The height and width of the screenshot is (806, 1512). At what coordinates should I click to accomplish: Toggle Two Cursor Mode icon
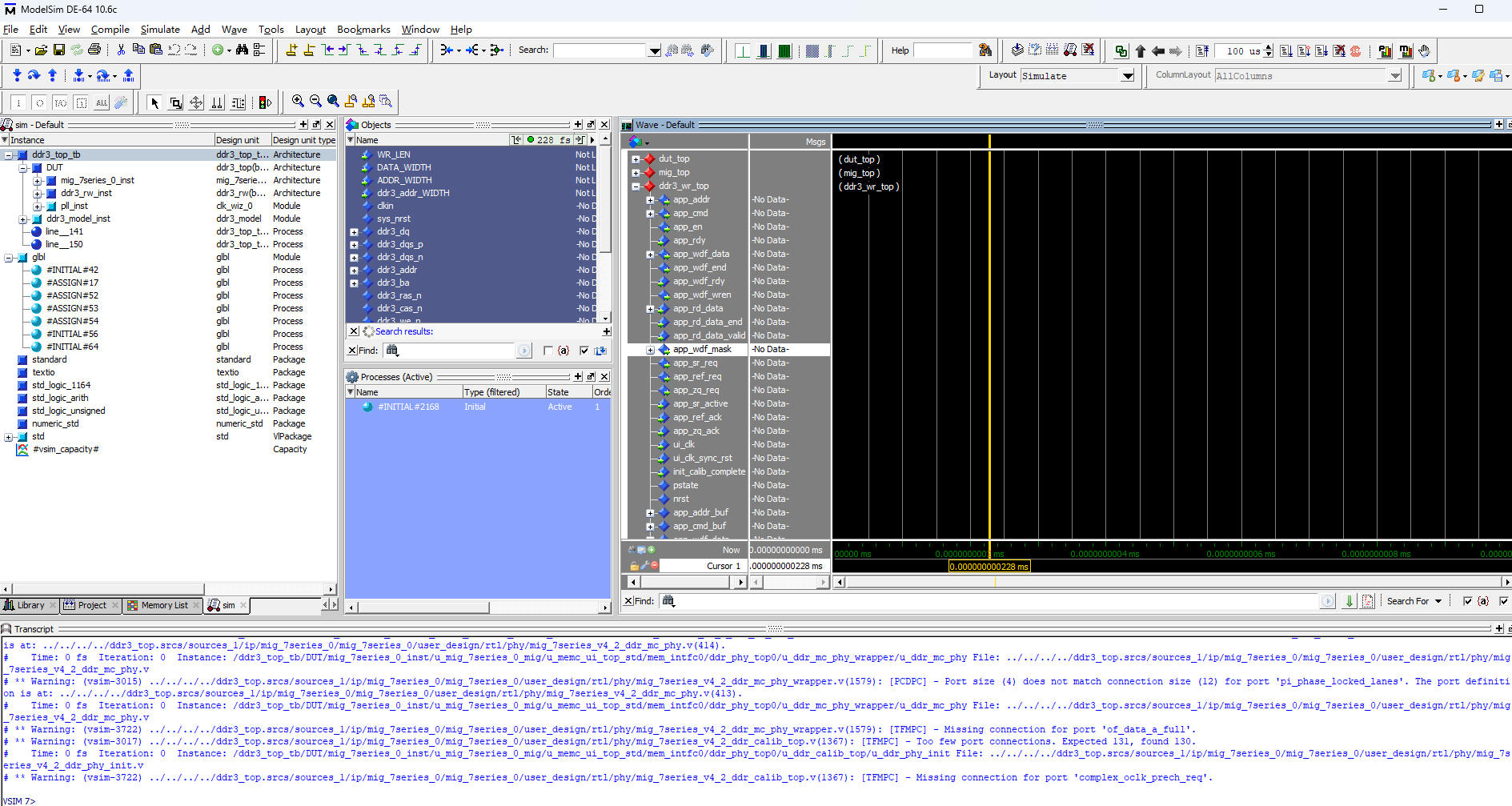[x=217, y=102]
